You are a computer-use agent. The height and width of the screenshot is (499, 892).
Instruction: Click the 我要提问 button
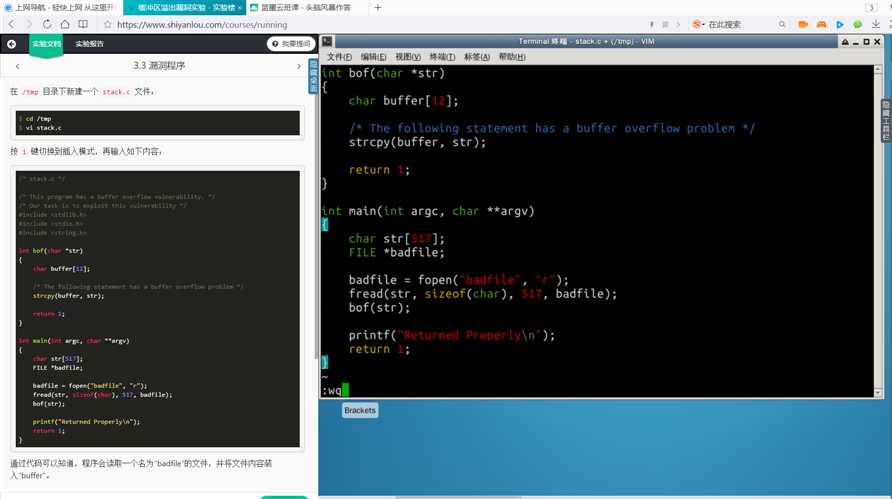click(x=291, y=44)
